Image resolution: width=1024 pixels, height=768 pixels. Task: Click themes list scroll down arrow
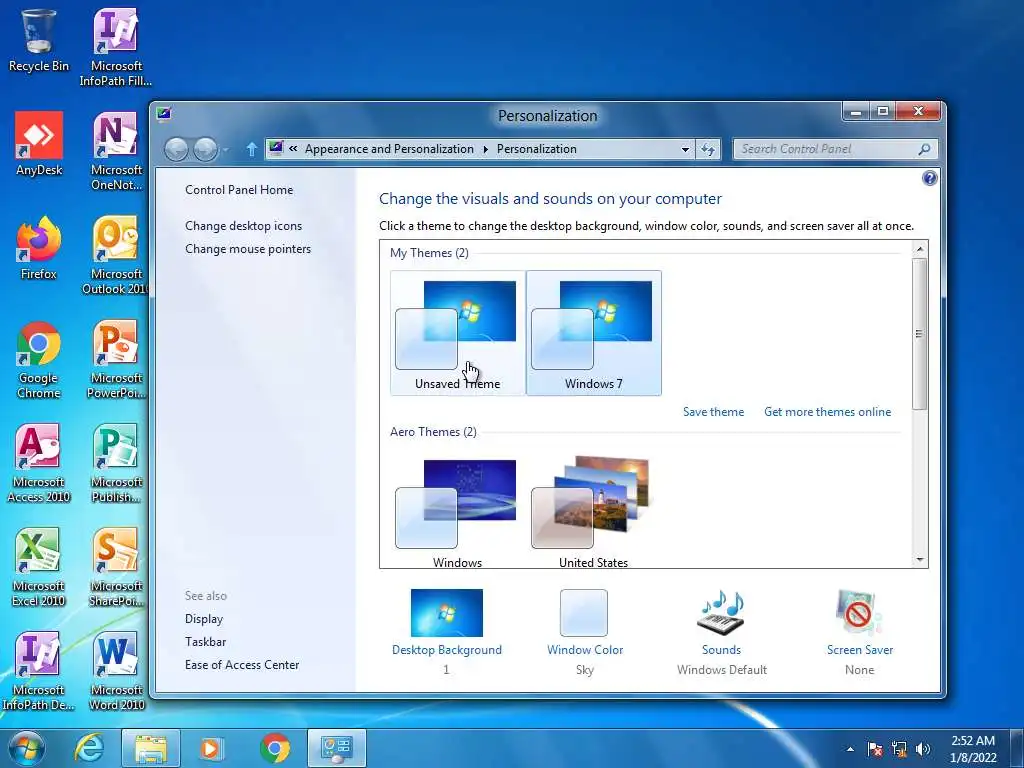pyautogui.click(x=920, y=560)
